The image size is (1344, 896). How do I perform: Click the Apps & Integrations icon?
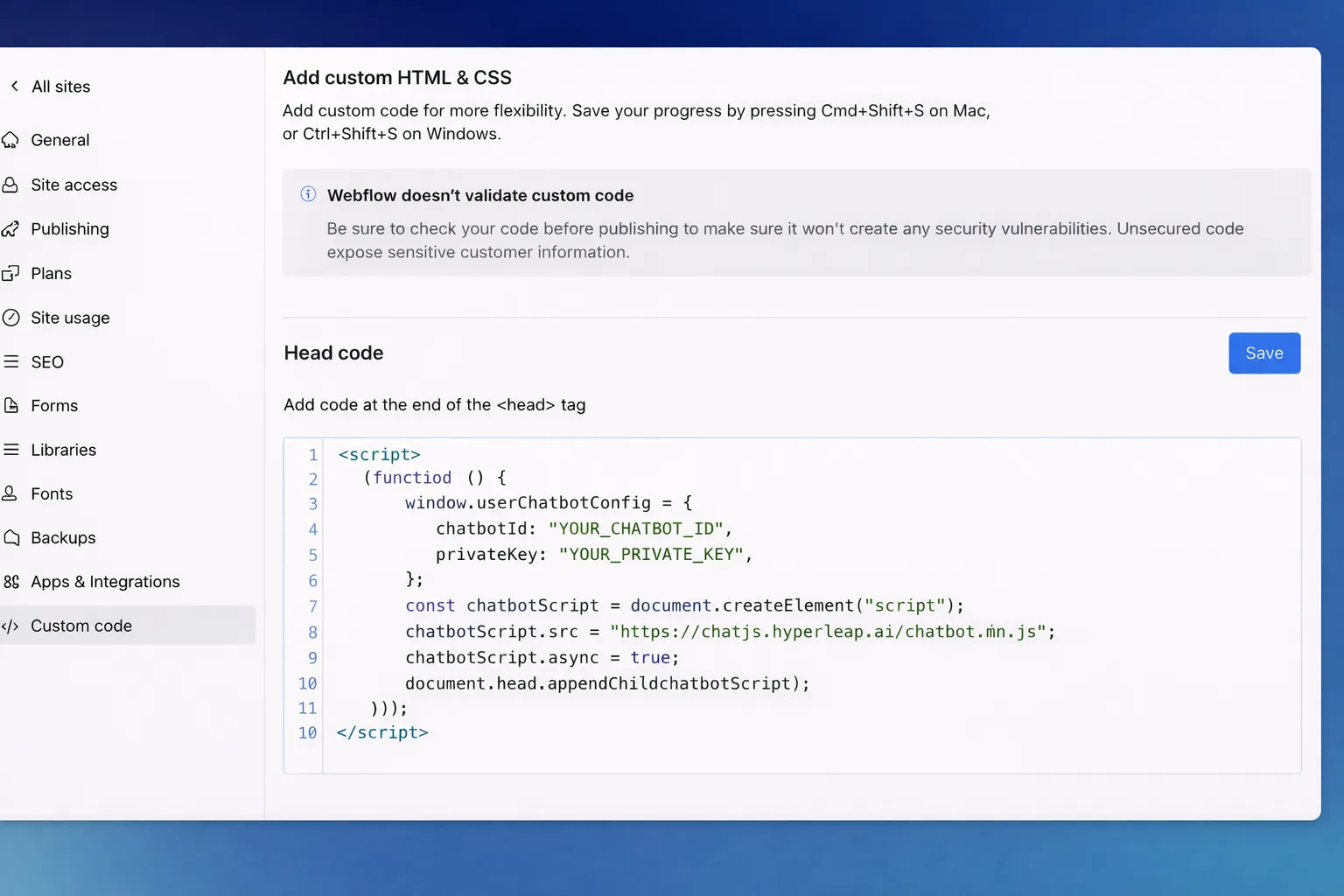tap(12, 581)
